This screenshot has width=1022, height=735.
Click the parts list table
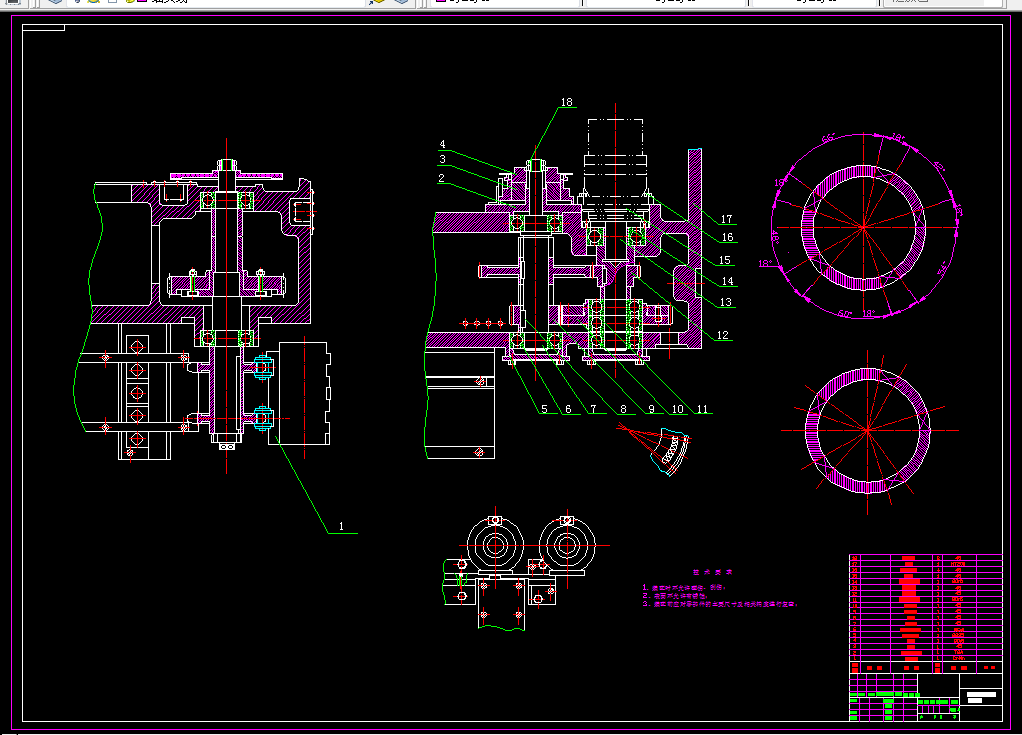pyautogui.click(x=926, y=614)
